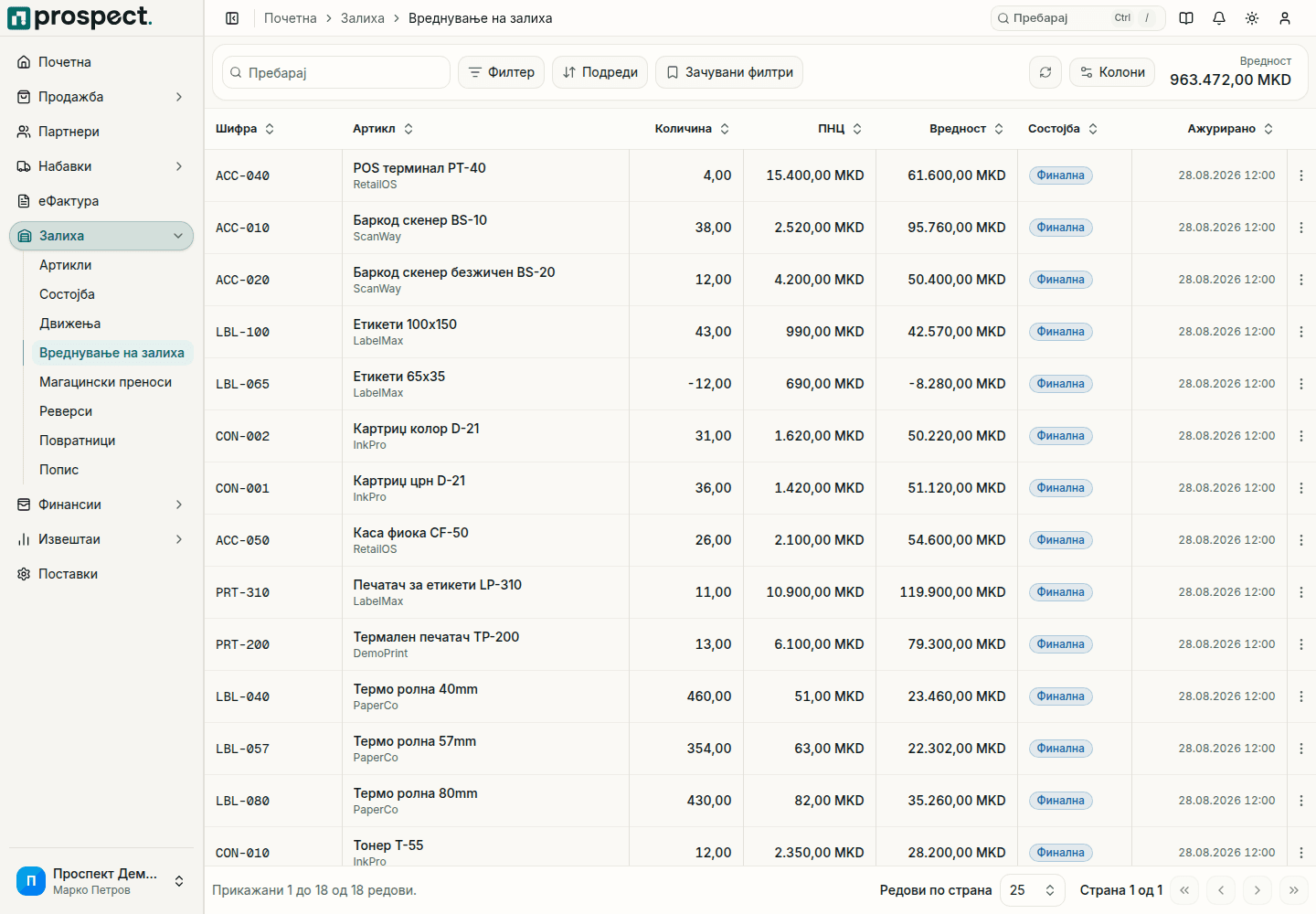The image size is (1316, 914).
Task: Toggle the light/dark theme icon
Action: (x=1252, y=18)
